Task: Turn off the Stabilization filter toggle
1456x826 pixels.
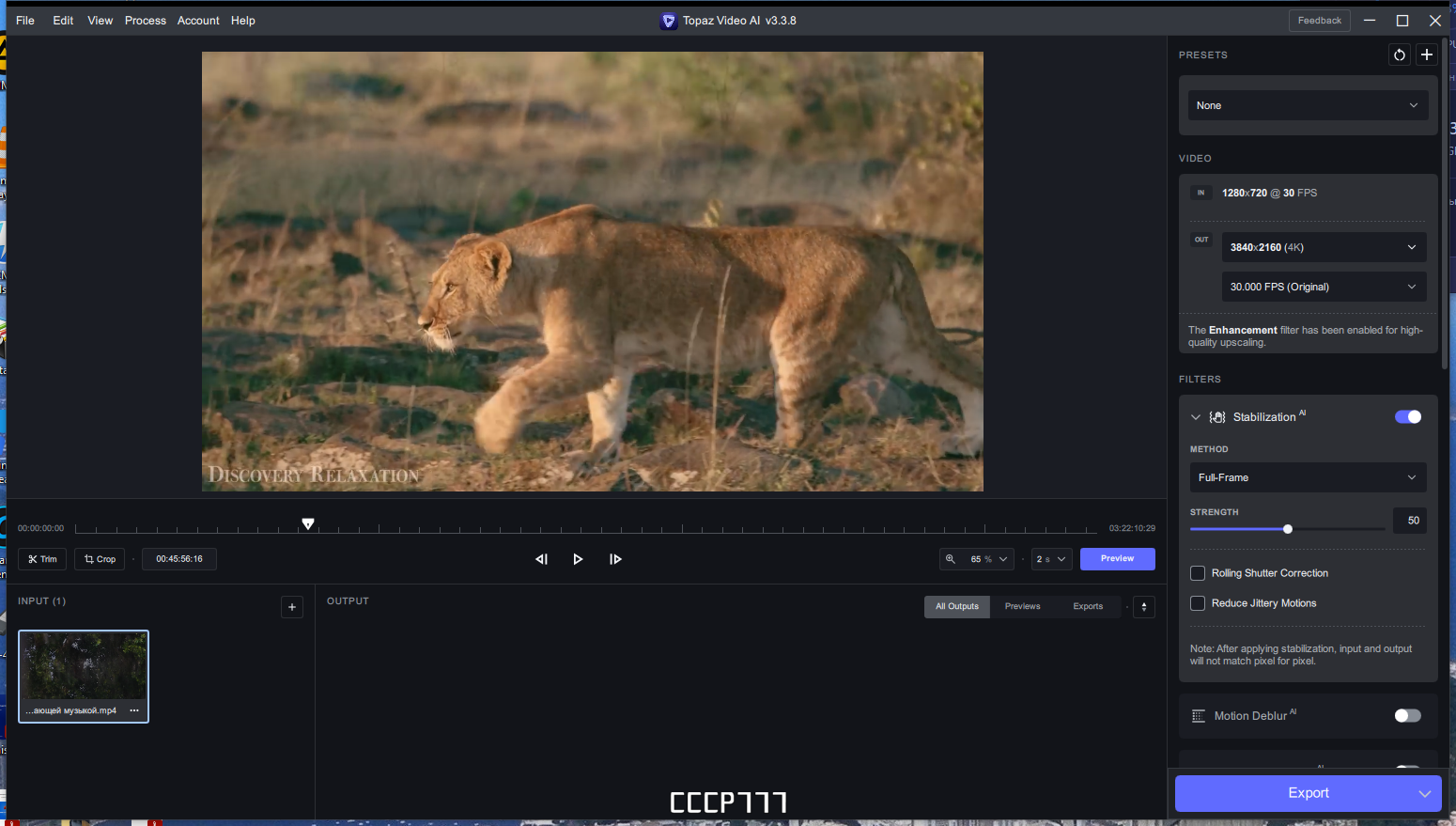Action: pos(1407,417)
